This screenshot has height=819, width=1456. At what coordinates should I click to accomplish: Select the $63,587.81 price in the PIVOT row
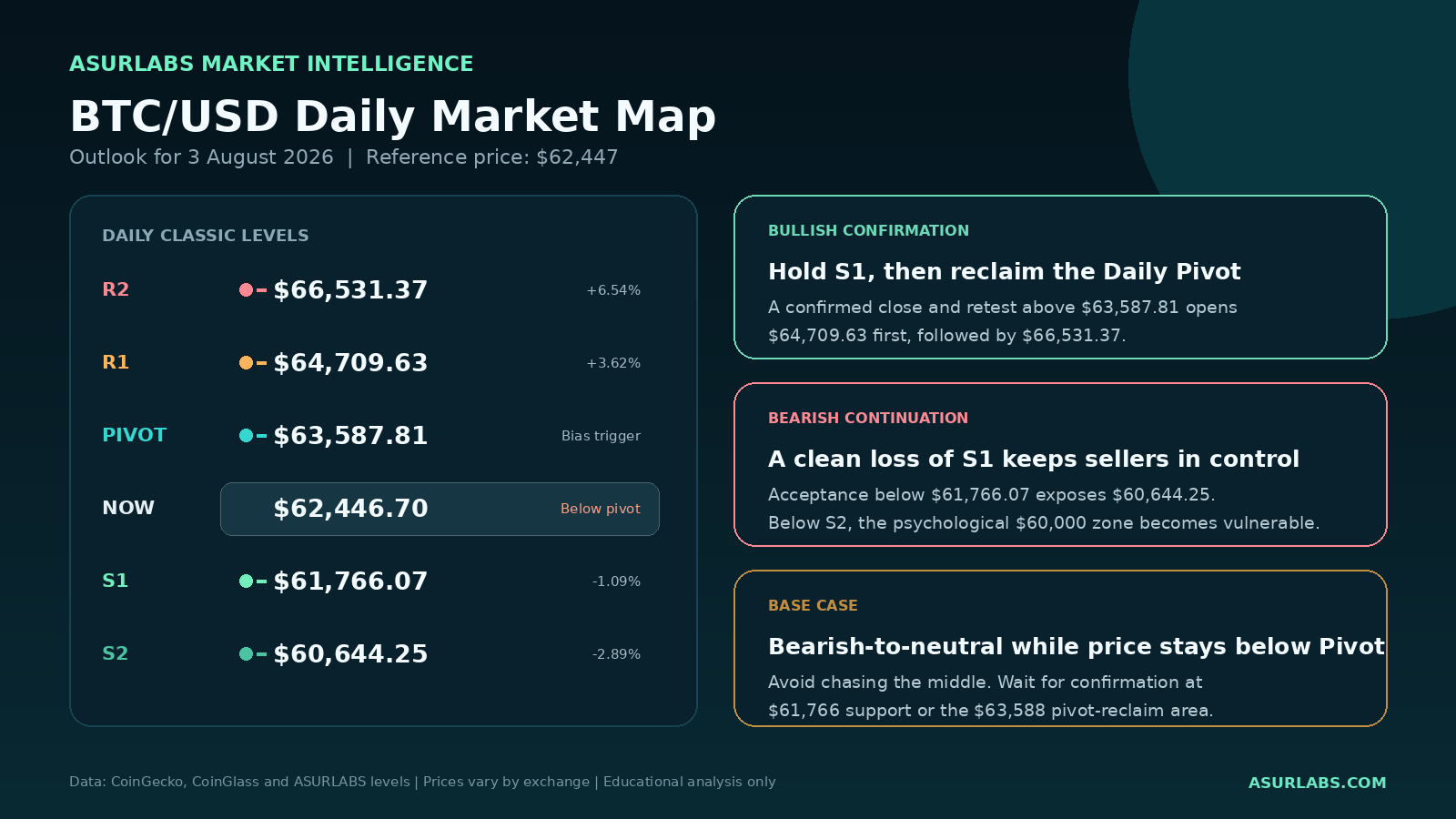(350, 436)
